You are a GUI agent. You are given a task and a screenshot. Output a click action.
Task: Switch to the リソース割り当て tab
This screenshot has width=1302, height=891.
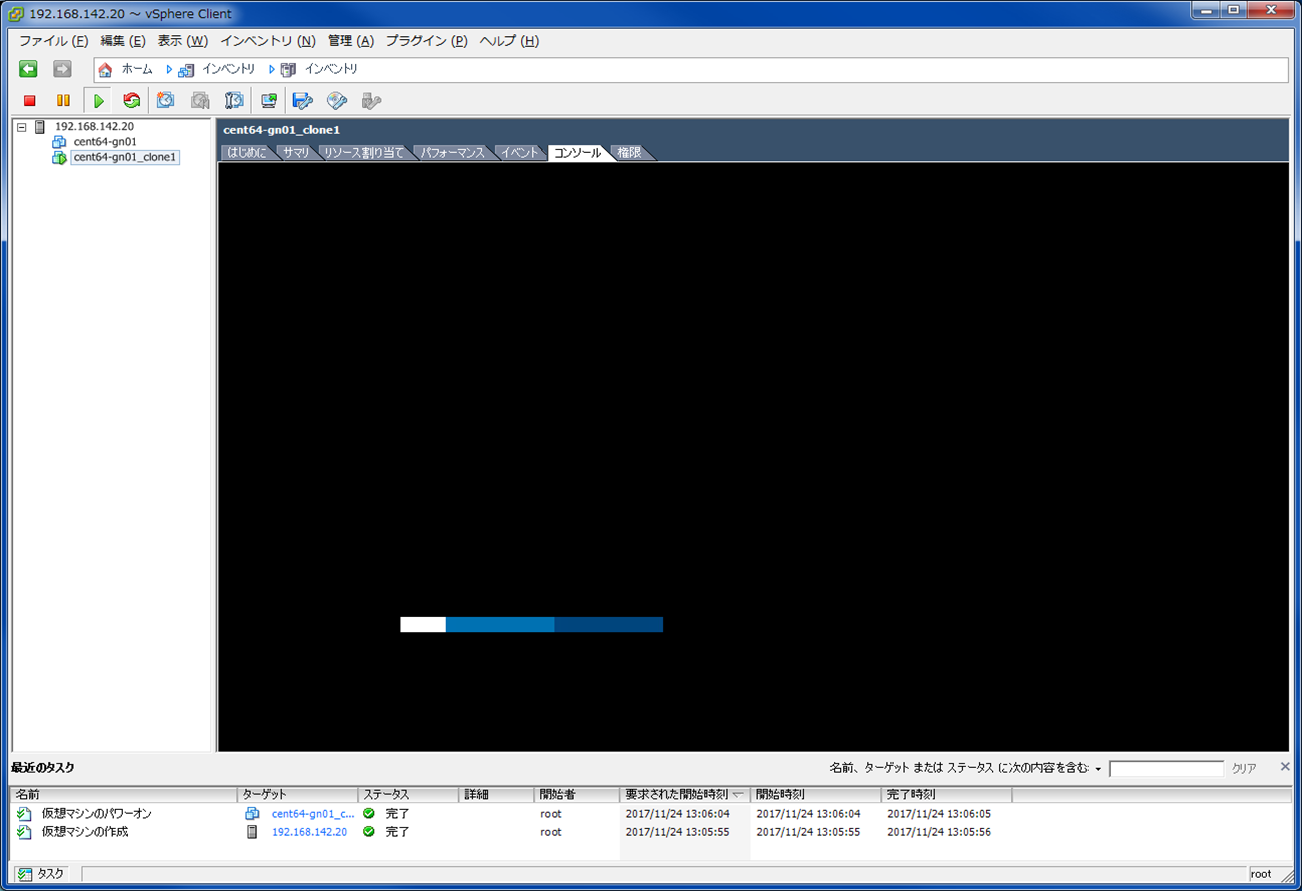coord(364,153)
